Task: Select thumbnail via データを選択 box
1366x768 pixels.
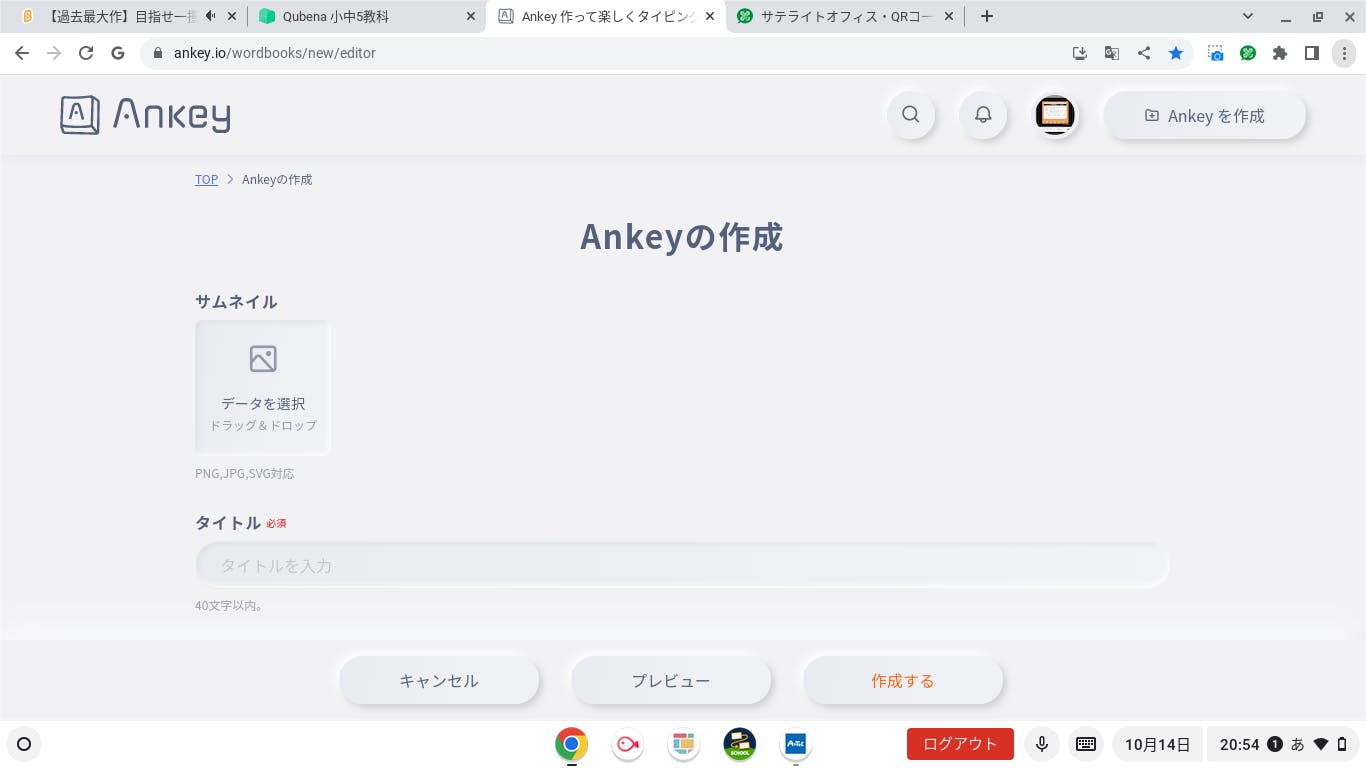Action: click(263, 388)
